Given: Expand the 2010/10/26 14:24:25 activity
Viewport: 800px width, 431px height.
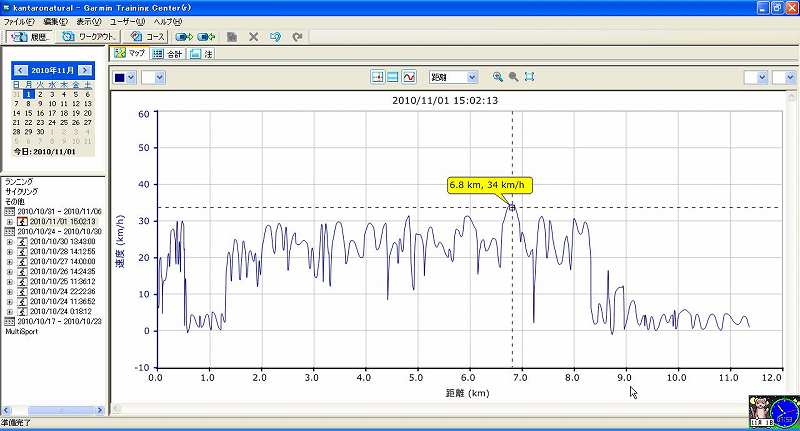Looking at the screenshot, I should [9, 272].
